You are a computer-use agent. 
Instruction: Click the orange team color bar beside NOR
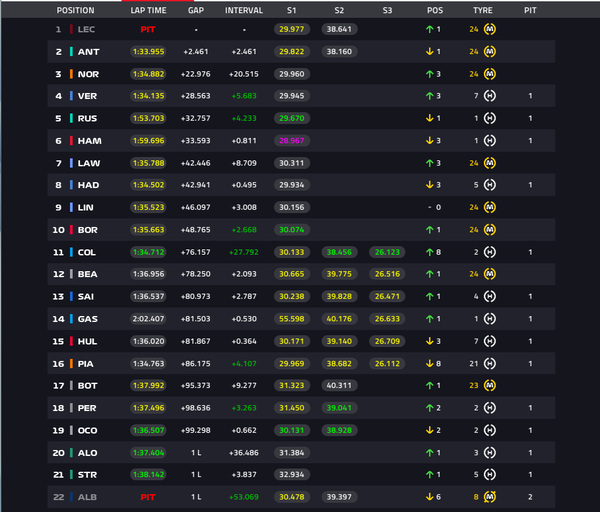[x=71, y=74]
